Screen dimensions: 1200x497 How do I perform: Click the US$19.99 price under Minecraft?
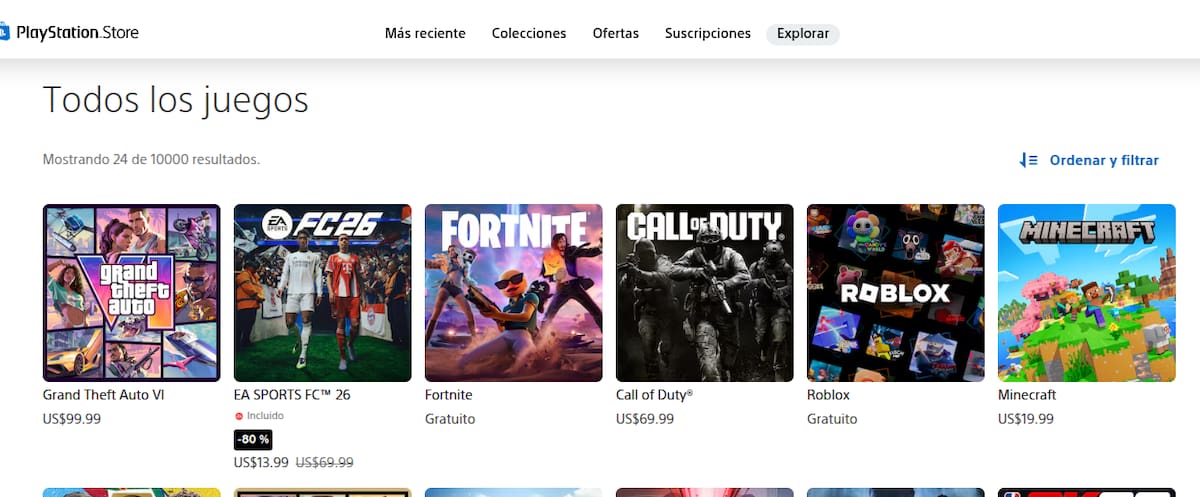[1026, 419]
